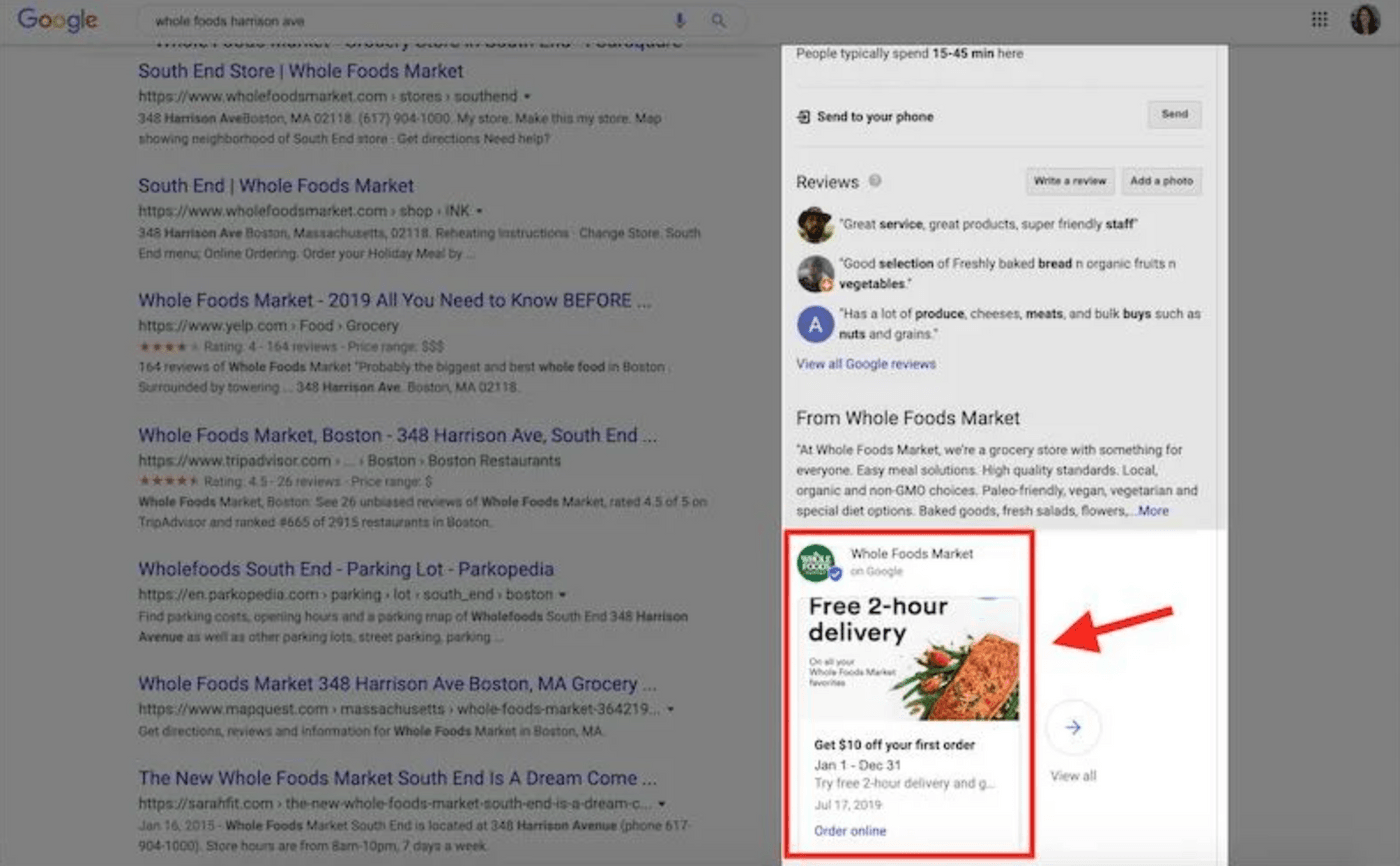Open reviewer avatar with letter A

[x=815, y=324]
